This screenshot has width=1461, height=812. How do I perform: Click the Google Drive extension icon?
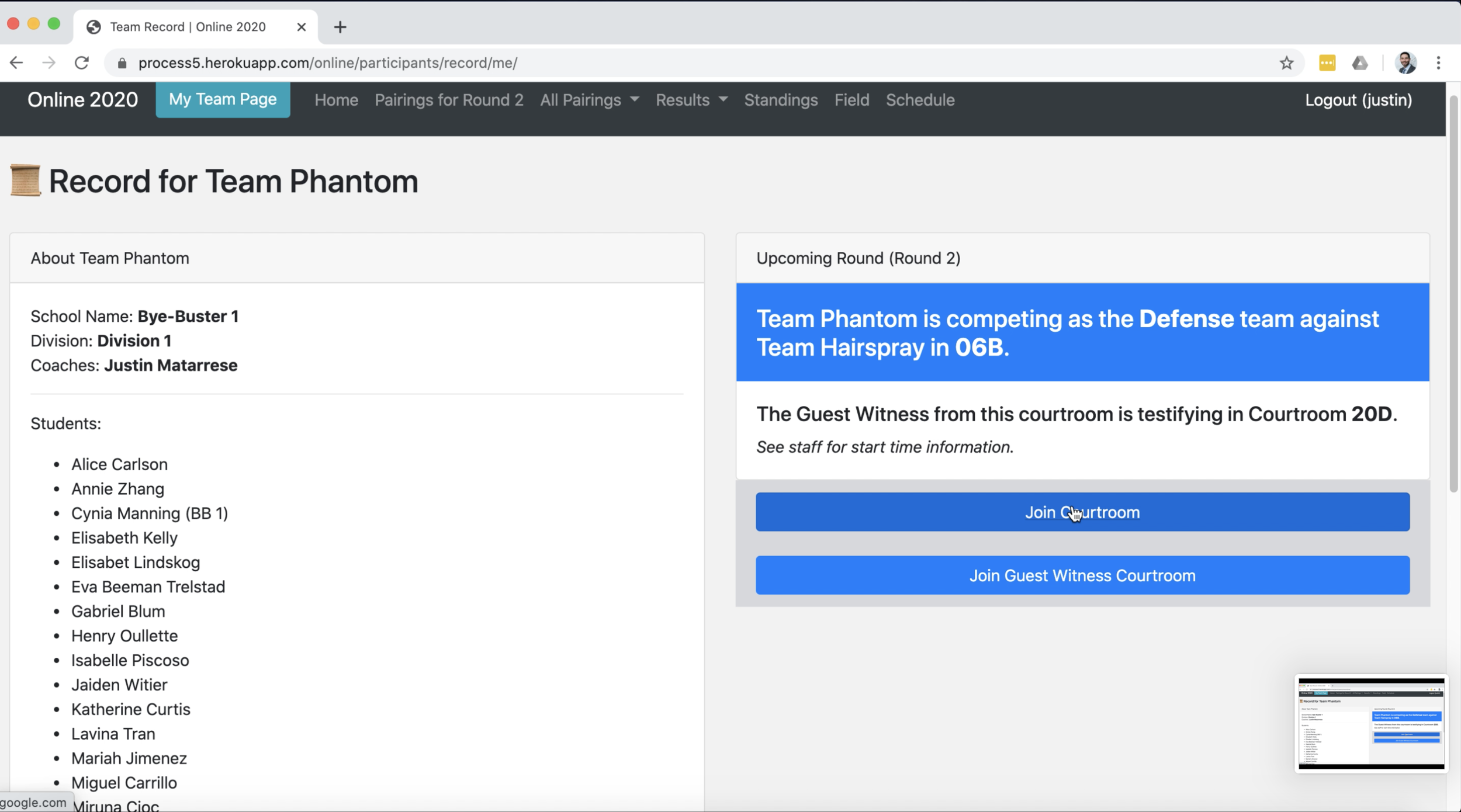(1360, 63)
